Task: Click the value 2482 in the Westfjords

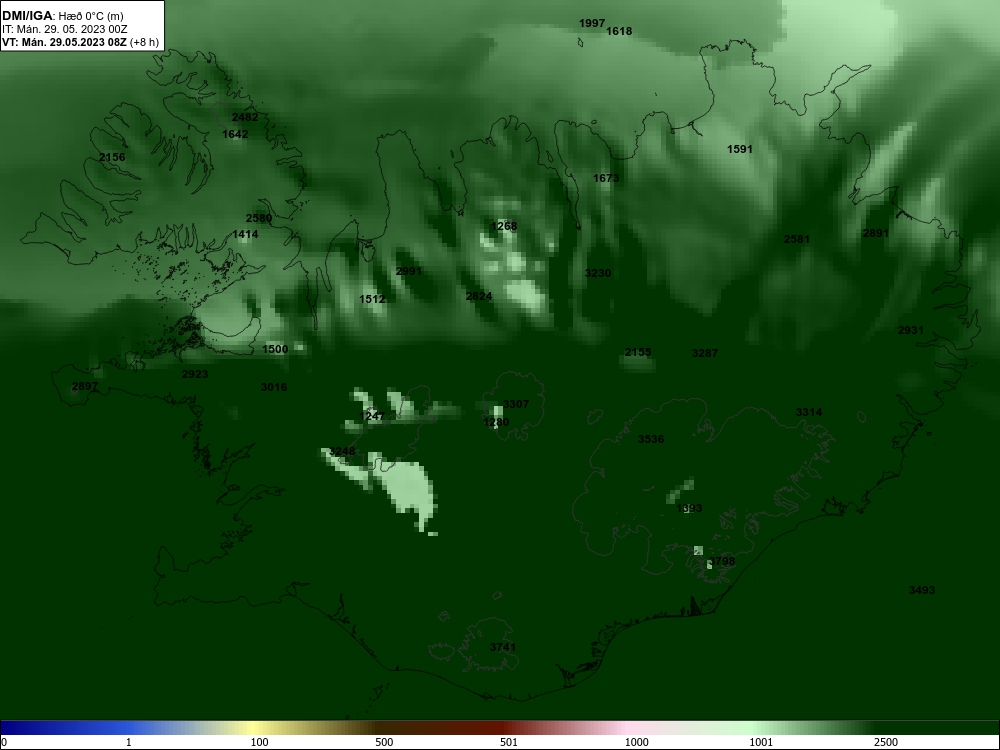Action: (245, 117)
